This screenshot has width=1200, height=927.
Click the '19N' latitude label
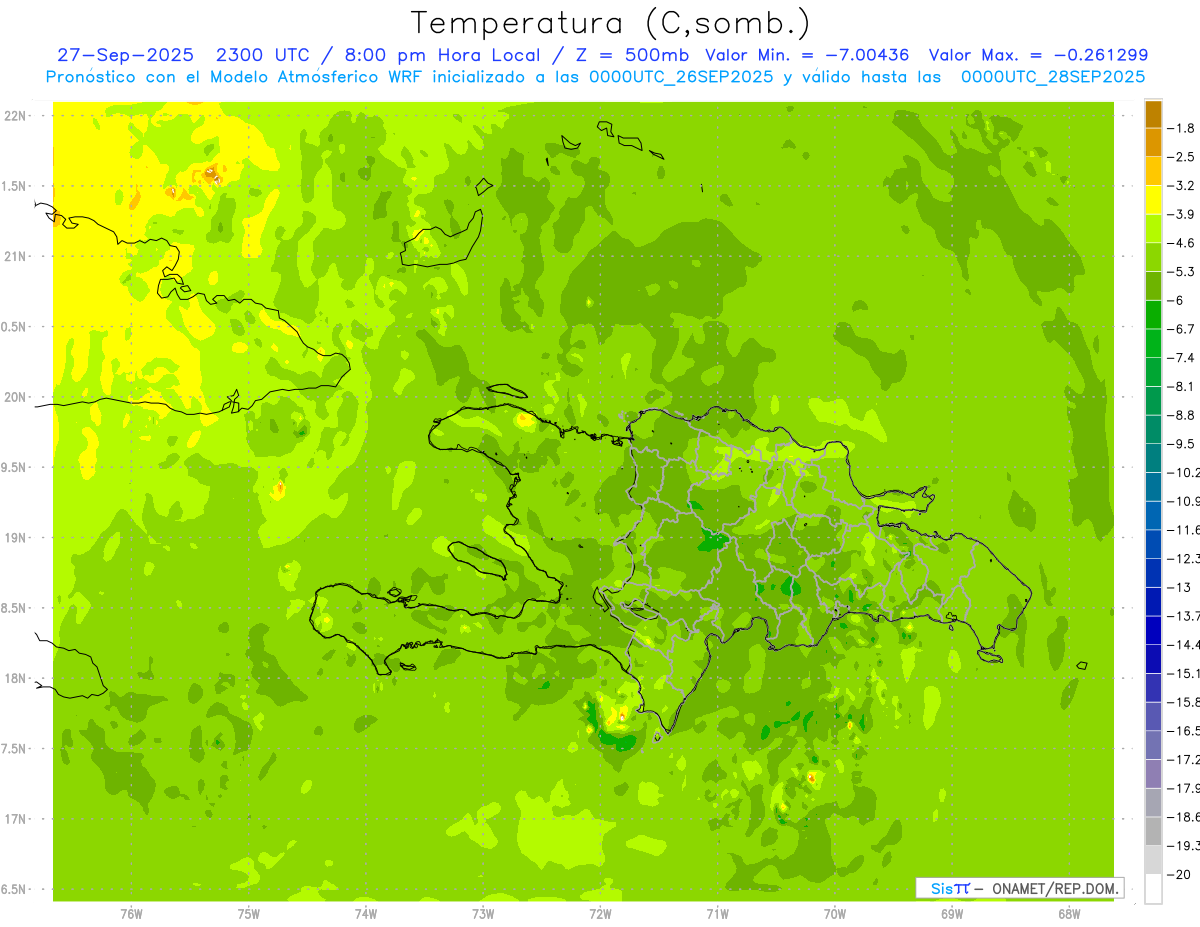[16, 538]
